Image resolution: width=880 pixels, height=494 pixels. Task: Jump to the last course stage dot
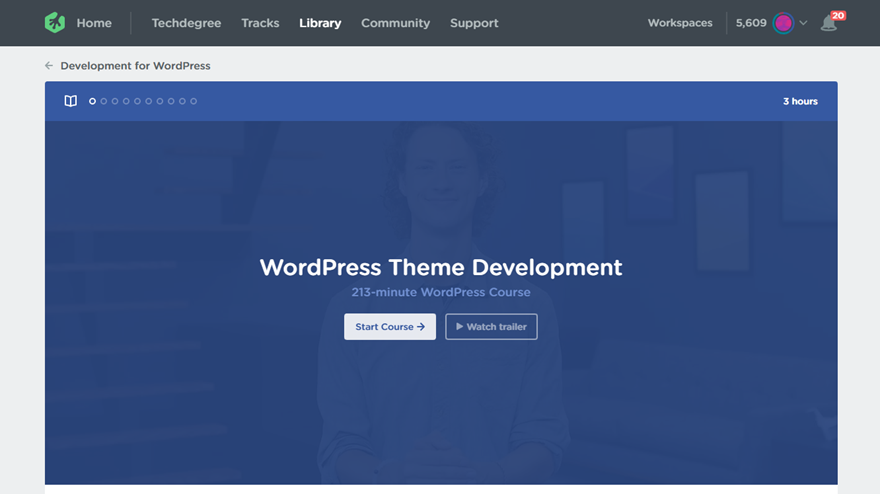pos(194,101)
